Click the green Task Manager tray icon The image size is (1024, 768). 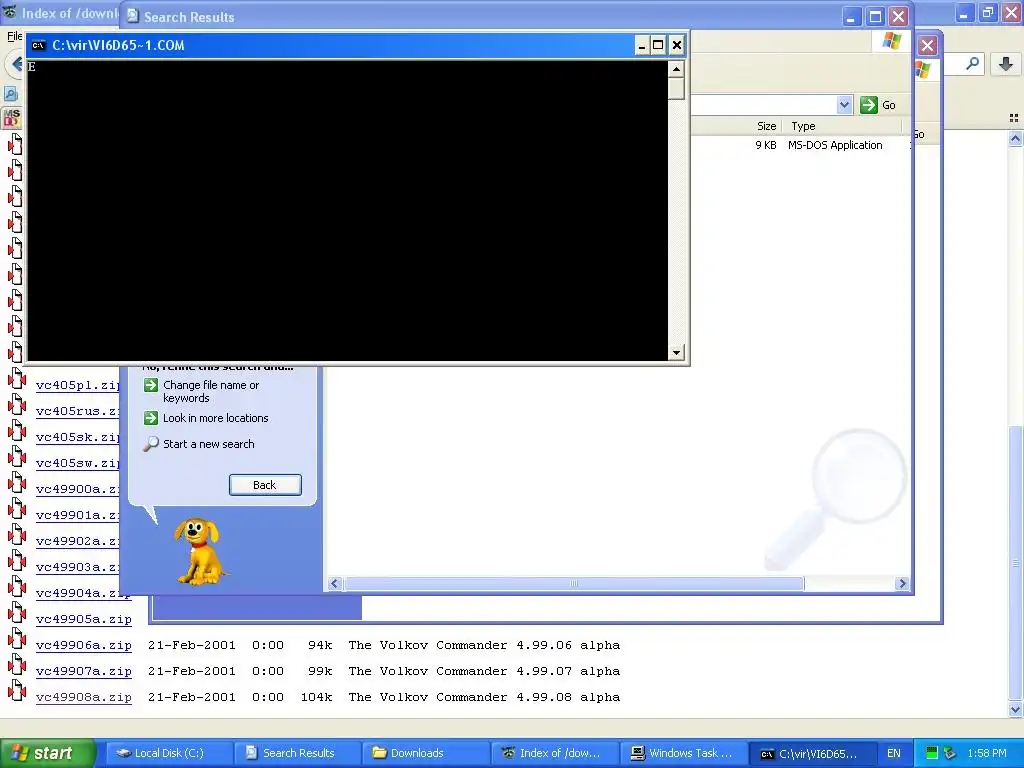[932, 753]
